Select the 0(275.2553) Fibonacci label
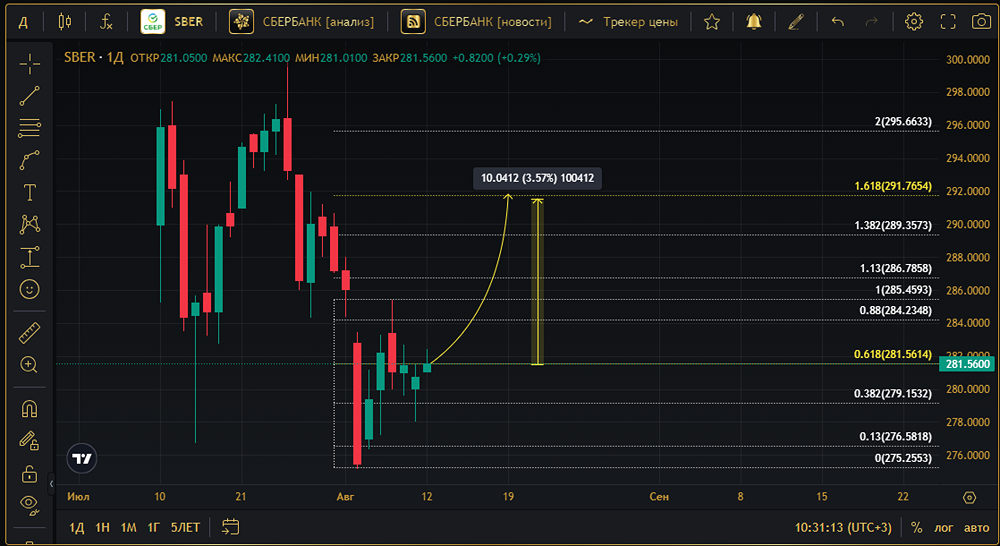 point(903,458)
